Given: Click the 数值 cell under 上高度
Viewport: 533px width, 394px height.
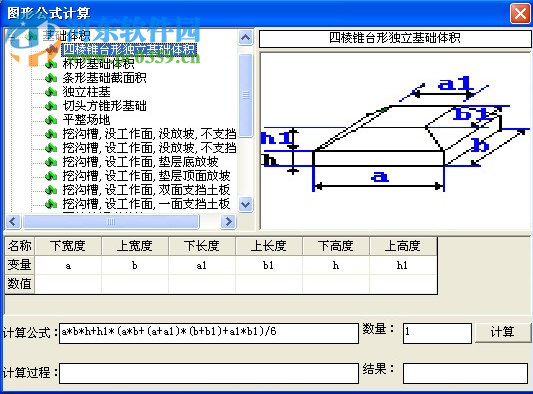Looking at the screenshot, I should [x=403, y=284].
